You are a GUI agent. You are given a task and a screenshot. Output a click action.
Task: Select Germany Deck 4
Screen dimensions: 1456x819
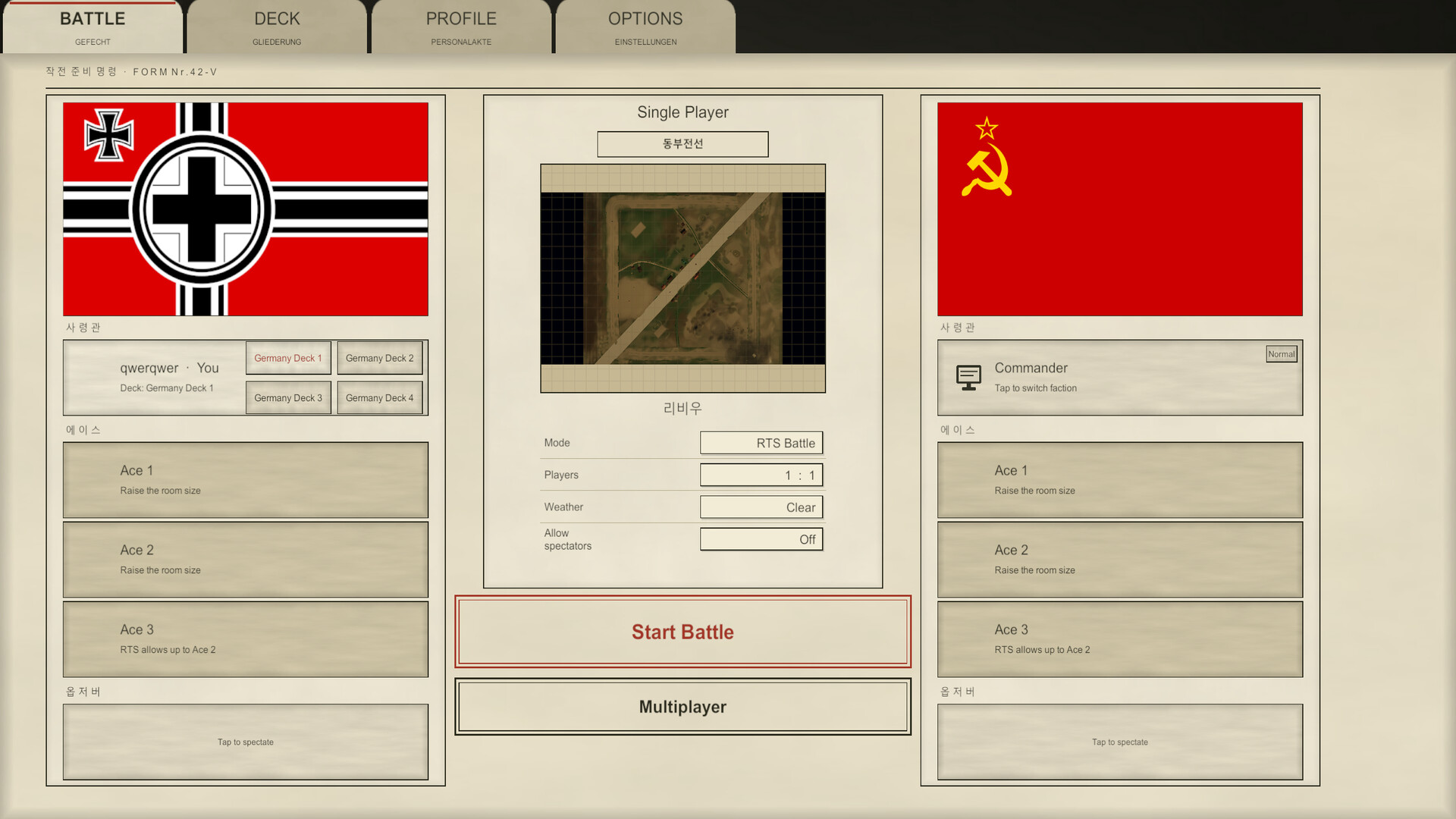tap(380, 398)
